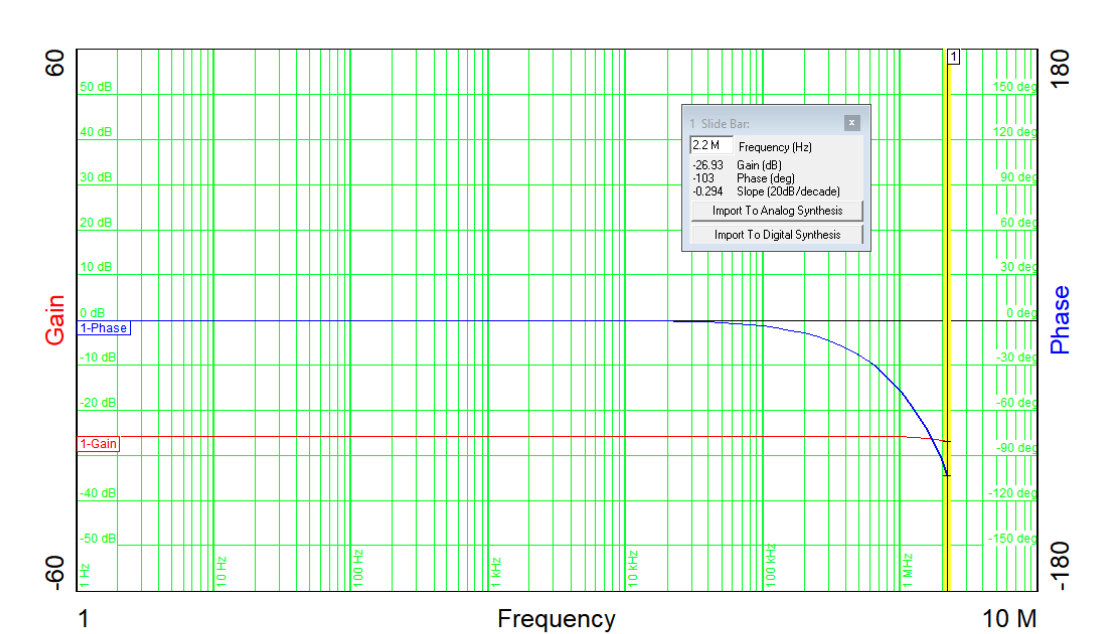Close the Slide Bar dialog
1100x634 pixels.
[x=853, y=122]
